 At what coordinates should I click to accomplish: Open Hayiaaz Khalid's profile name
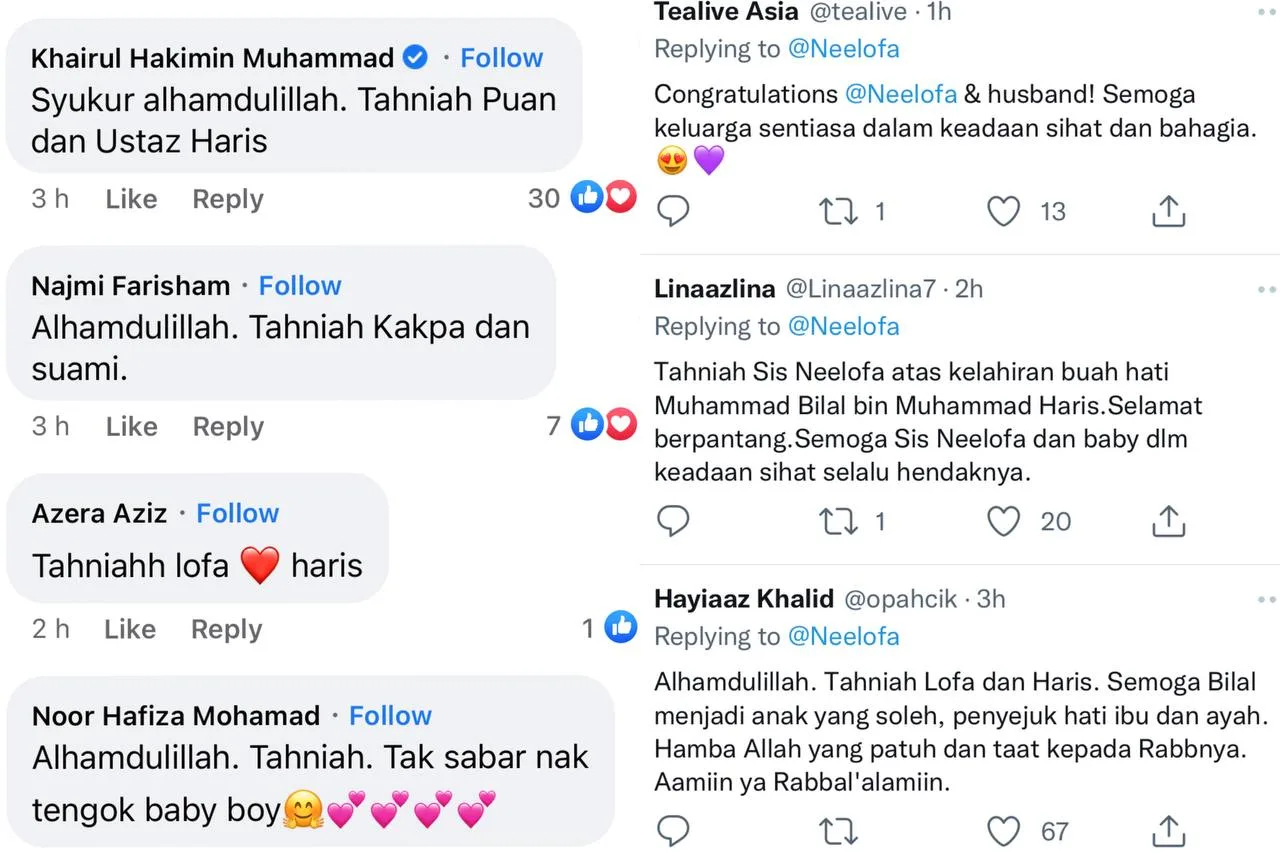(743, 599)
